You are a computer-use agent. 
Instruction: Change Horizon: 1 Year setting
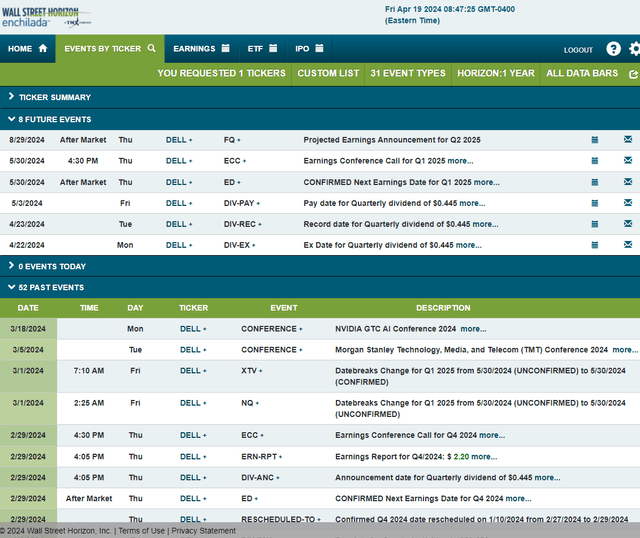(x=496, y=73)
